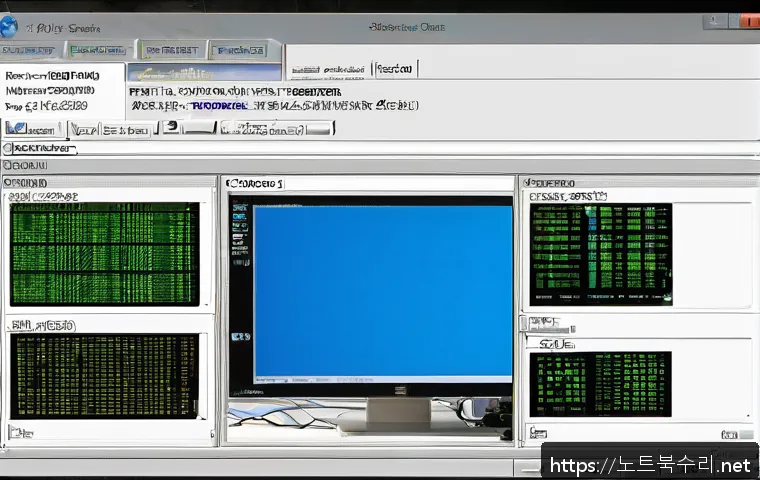The image size is (760, 480).
Task: Close the window with the red title-bar button
Action: [750, 21]
